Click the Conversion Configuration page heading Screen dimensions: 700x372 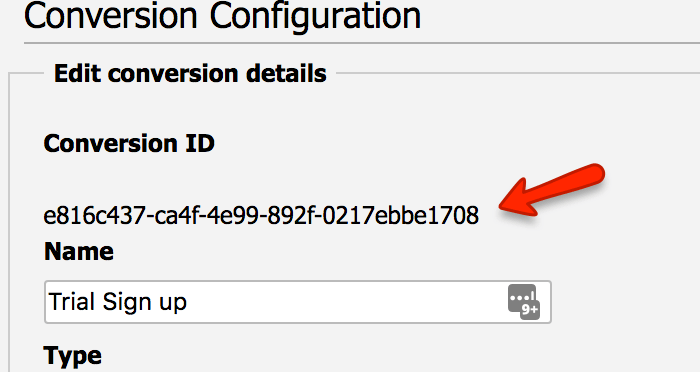click(x=222, y=16)
